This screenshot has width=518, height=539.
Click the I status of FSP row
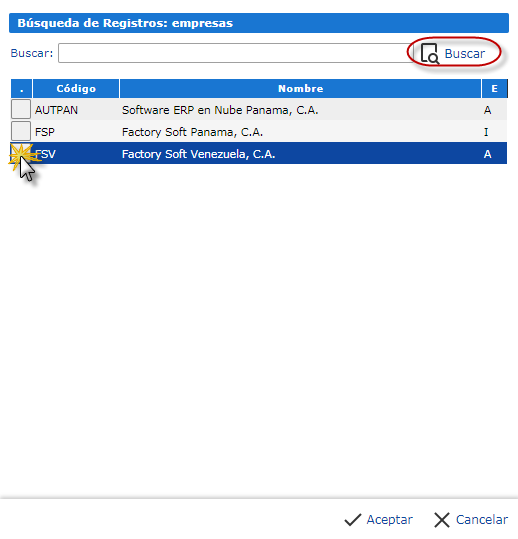486,132
